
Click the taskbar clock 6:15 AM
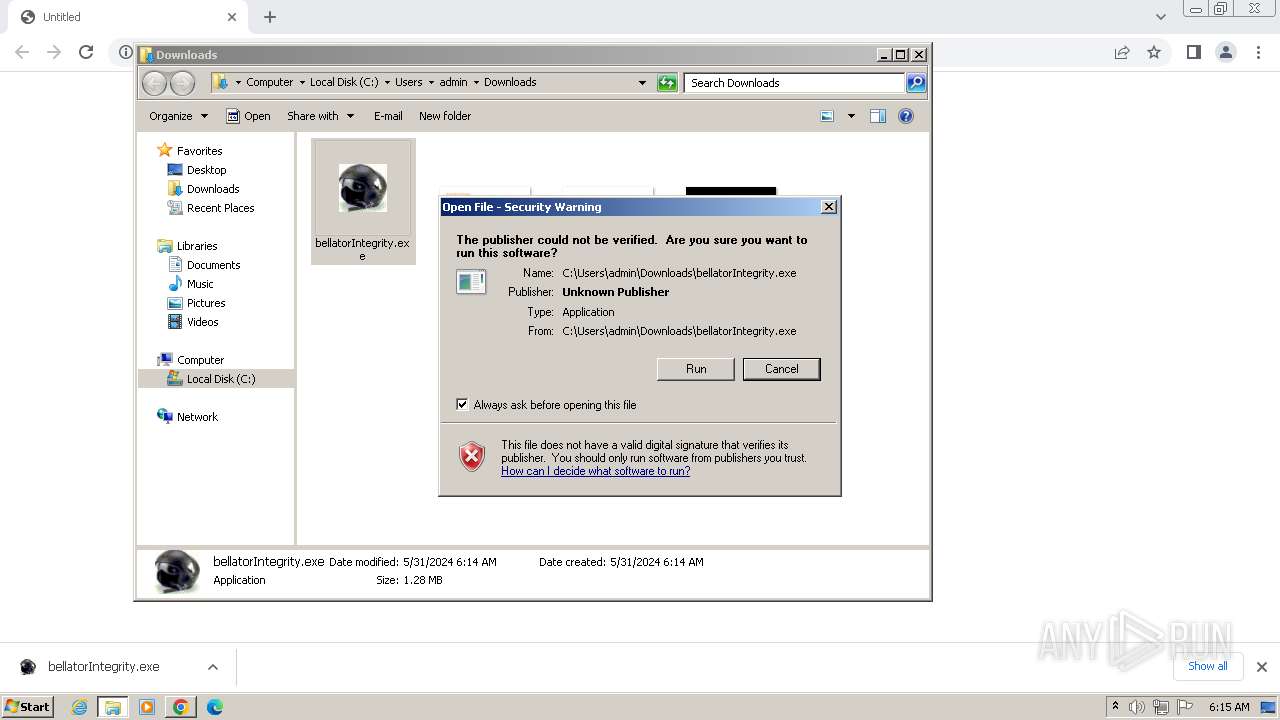click(1229, 707)
